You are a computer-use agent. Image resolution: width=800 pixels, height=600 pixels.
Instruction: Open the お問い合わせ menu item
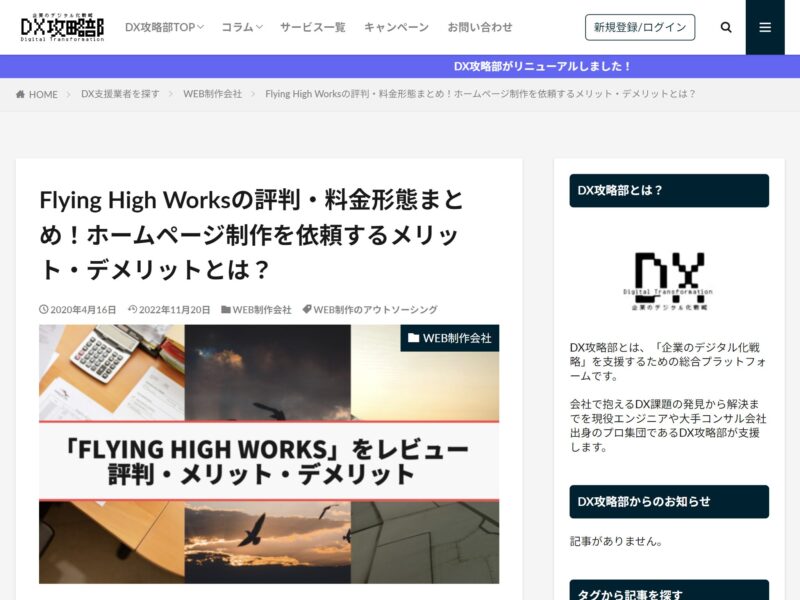480,27
